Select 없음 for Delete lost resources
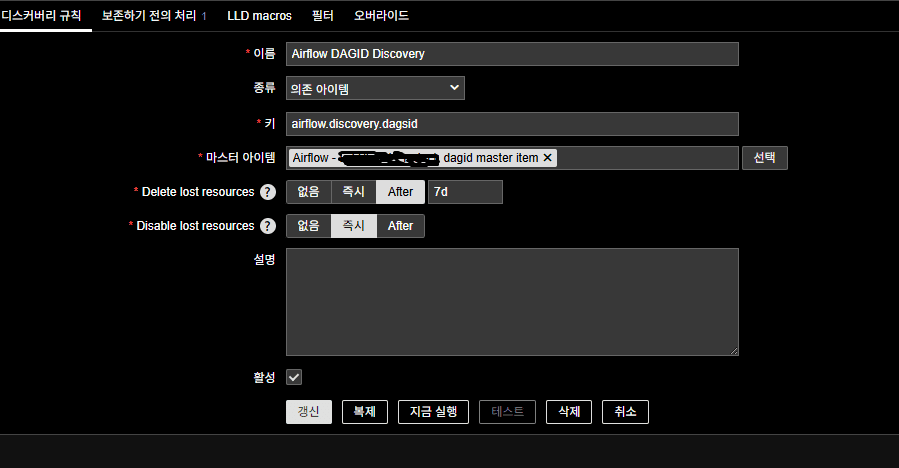Image resolution: width=899 pixels, height=468 pixels. [308, 192]
